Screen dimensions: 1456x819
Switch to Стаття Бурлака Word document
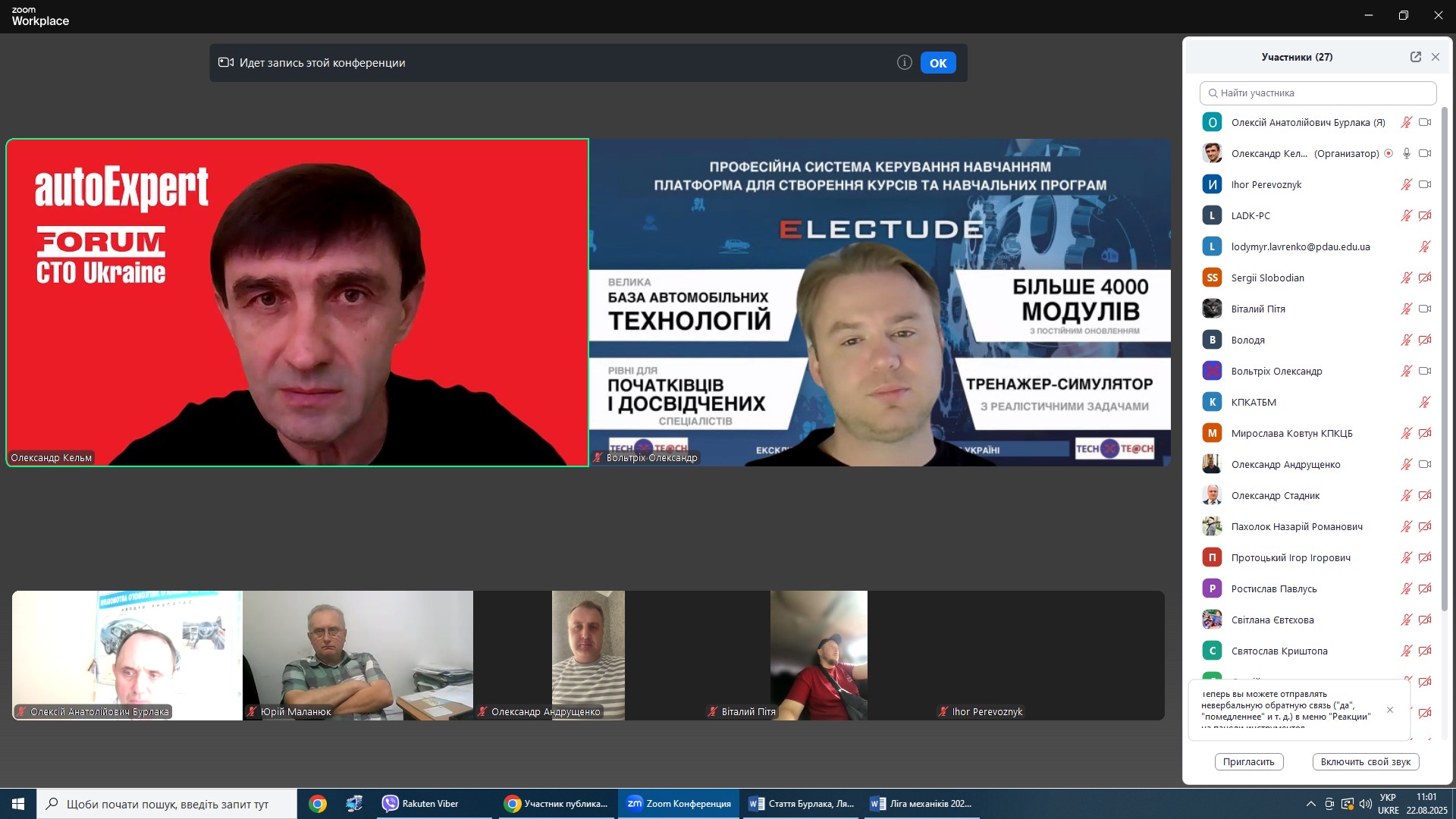(x=801, y=804)
